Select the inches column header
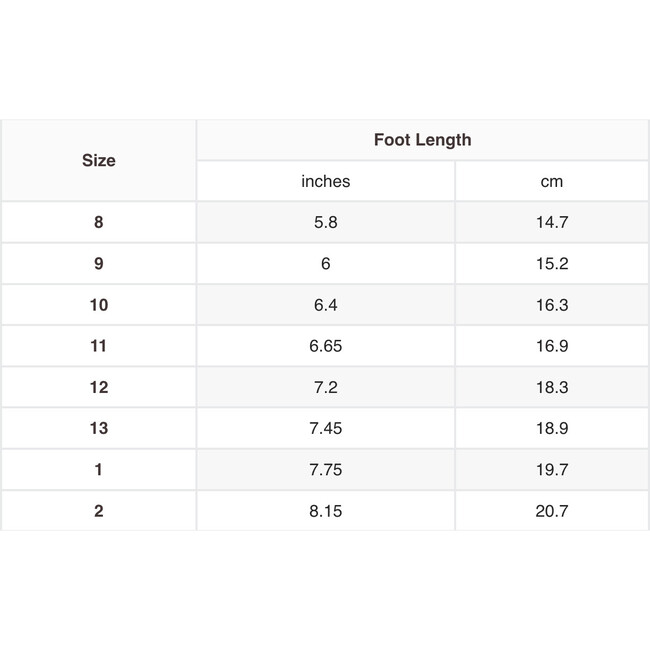This screenshot has width=650, height=650. [325, 181]
